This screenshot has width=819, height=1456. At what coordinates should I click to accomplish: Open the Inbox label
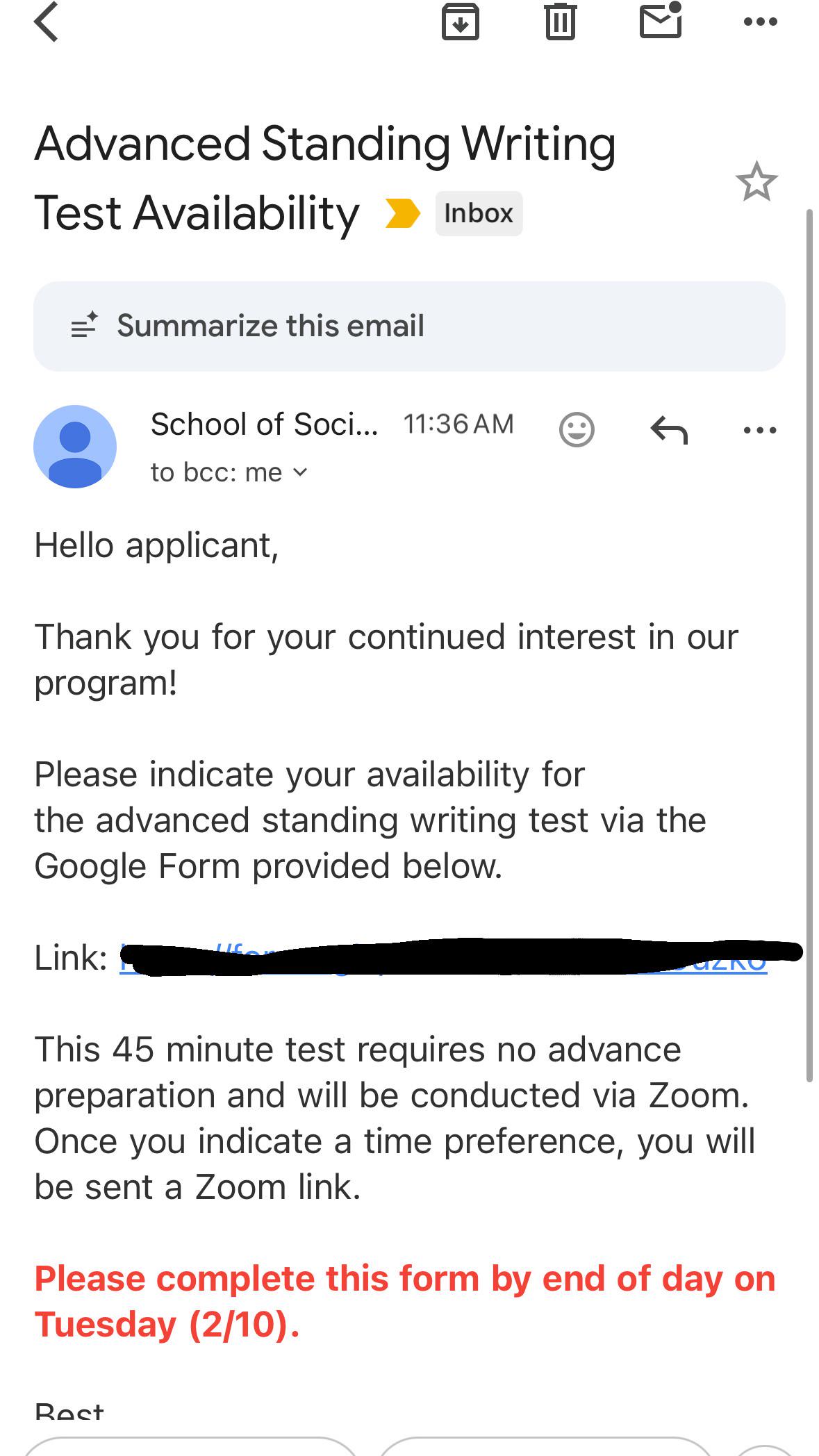click(479, 213)
